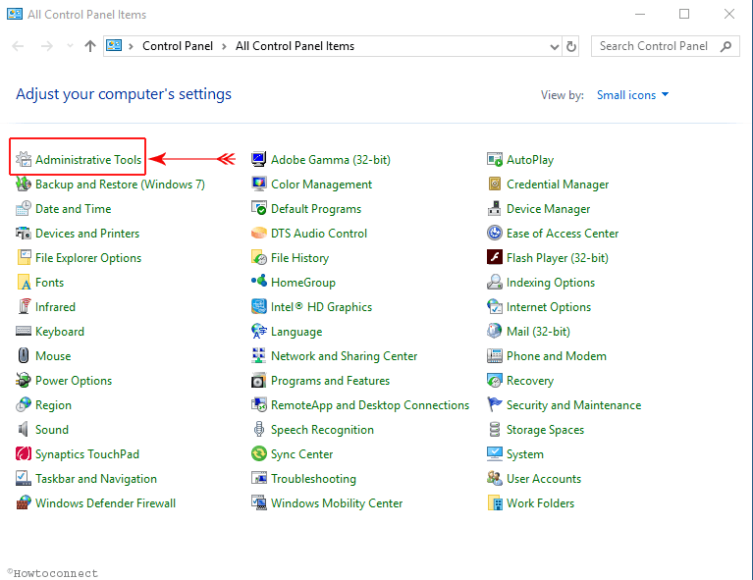Open the Flash Player icon
This screenshot has height=580, width=753.
pos(495,257)
